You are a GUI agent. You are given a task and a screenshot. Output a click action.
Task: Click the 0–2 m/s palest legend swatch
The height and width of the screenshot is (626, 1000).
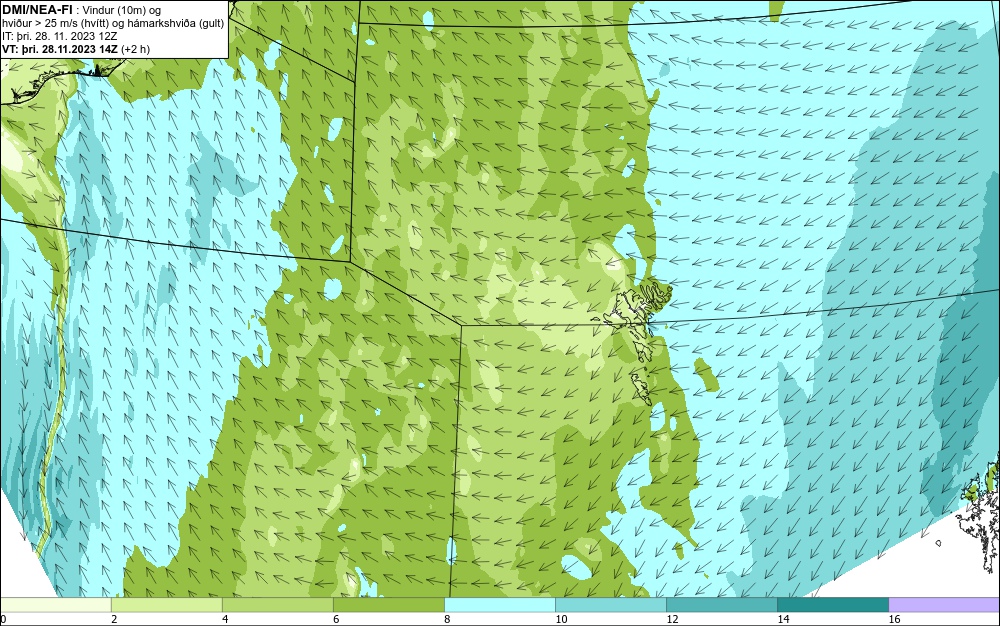[55, 605]
